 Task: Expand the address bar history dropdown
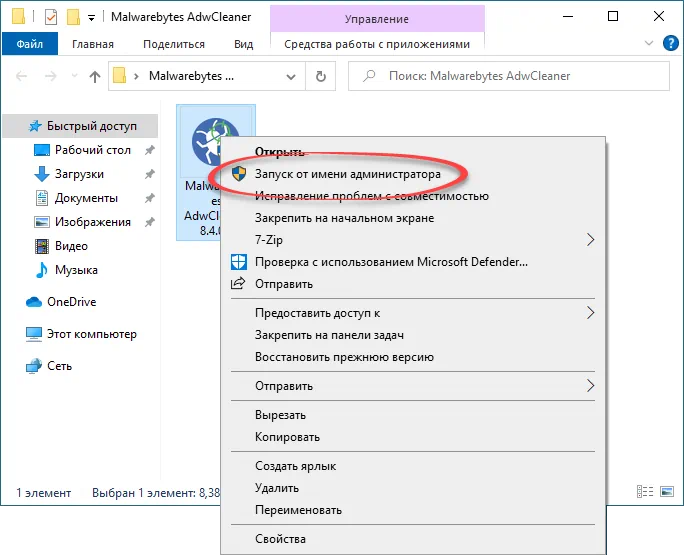point(291,77)
